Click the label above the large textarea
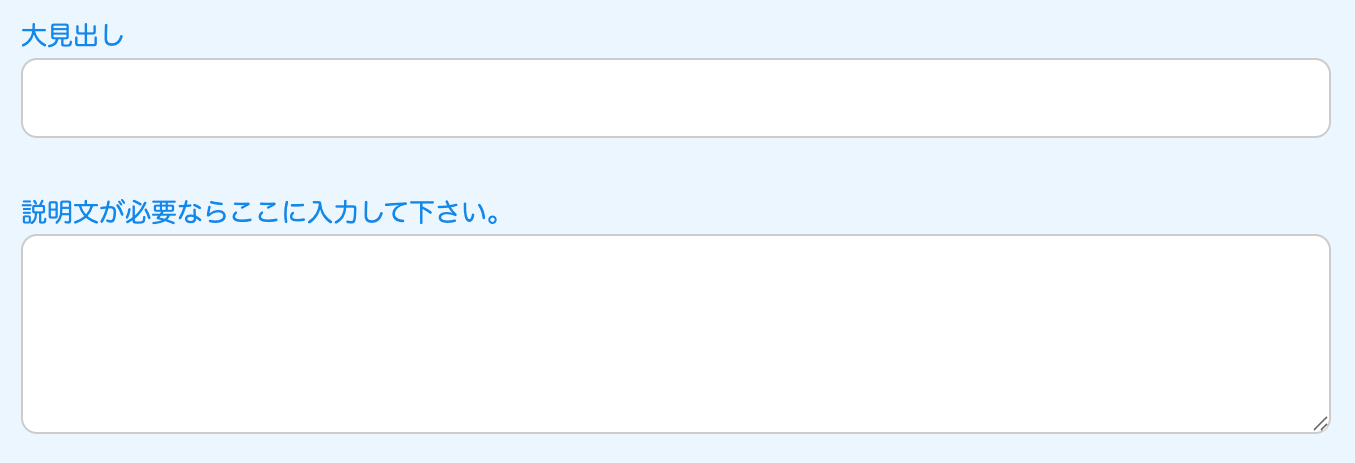The height and width of the screenshot is (463, 1355). pyautogui.click(x=260, y=213)
